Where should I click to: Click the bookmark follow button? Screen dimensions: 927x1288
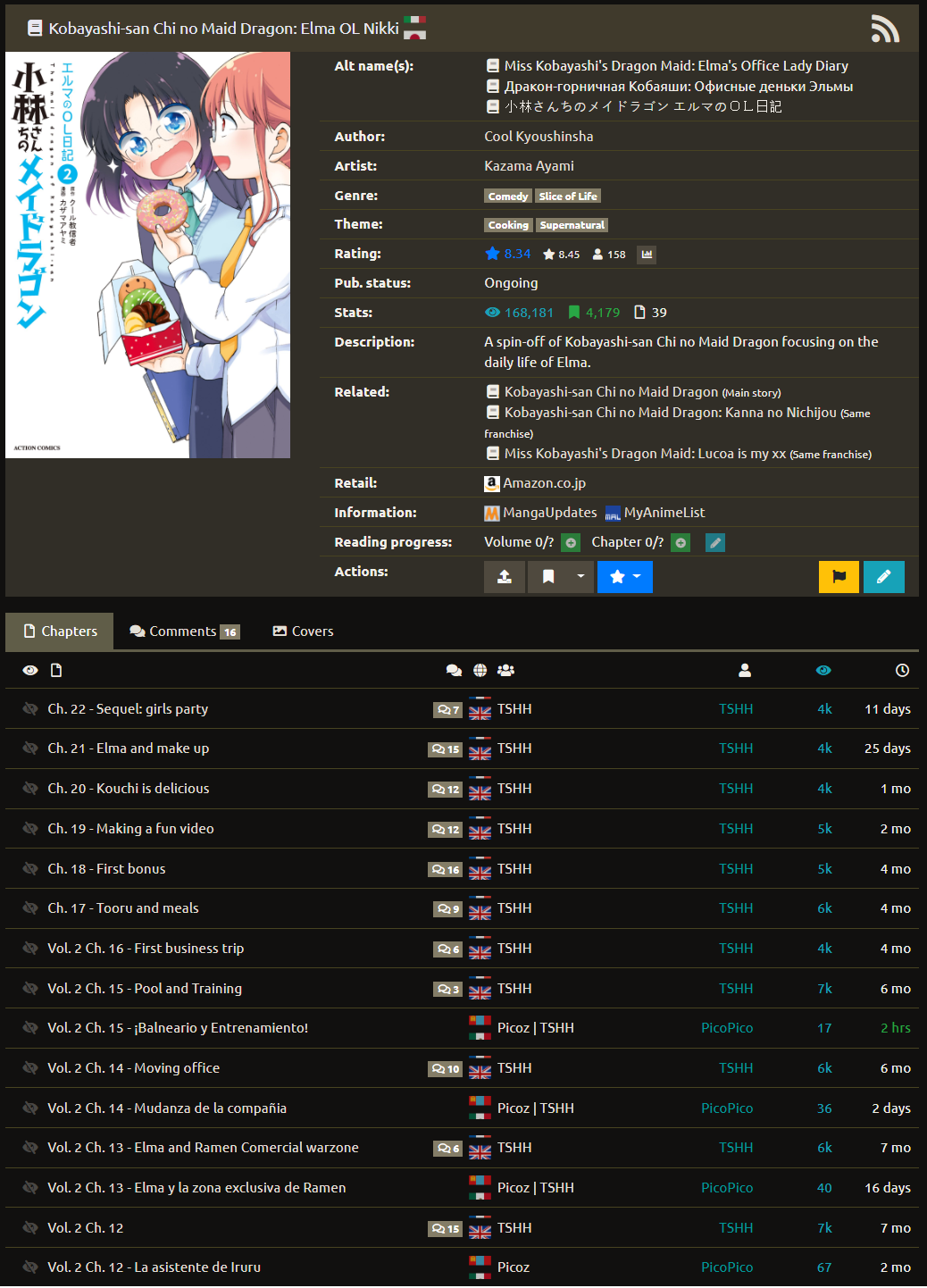(548, 577)
